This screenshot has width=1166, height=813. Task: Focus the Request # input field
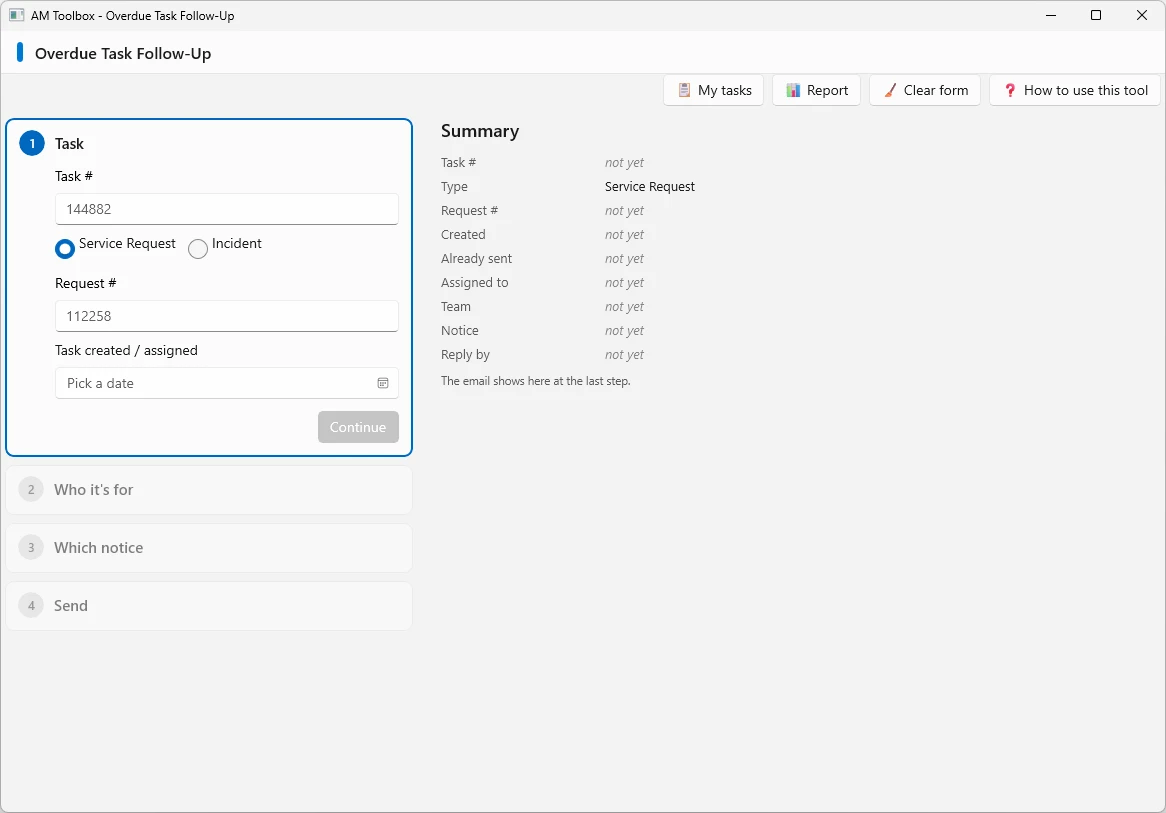pyautogui.click(x=227, y=316)
